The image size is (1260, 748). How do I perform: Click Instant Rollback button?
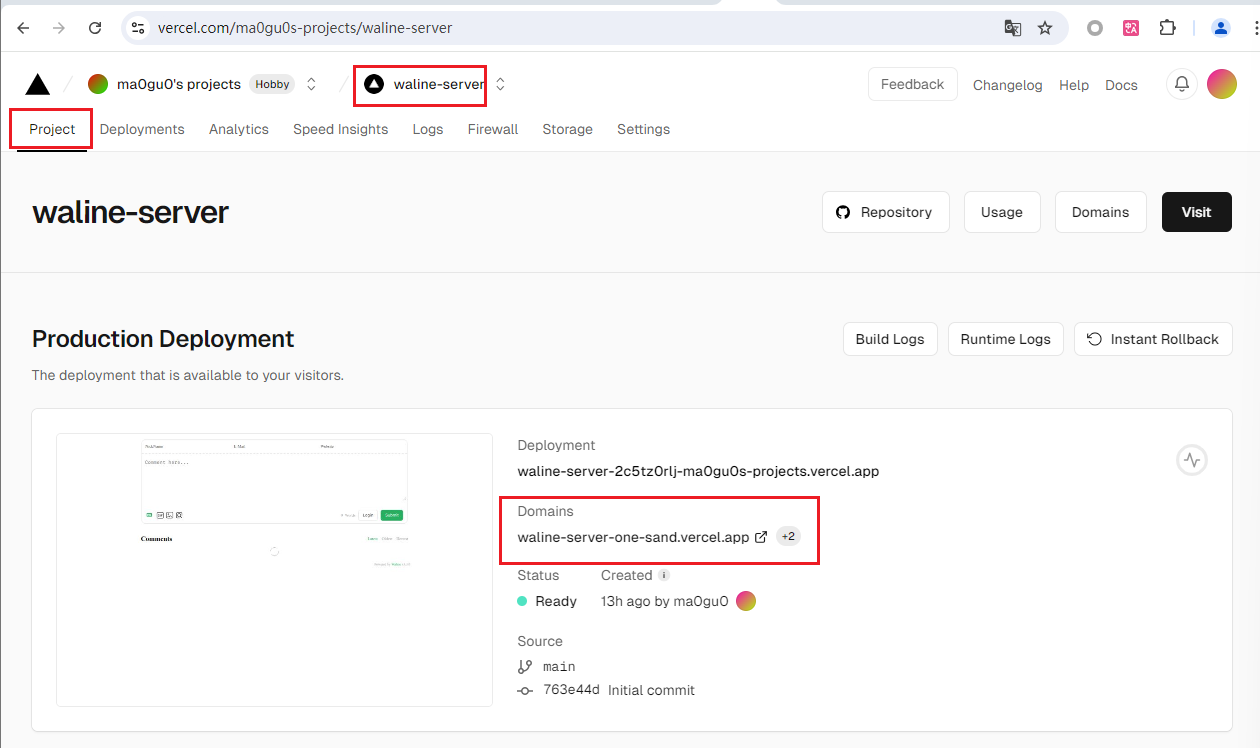coord(1153,339)
